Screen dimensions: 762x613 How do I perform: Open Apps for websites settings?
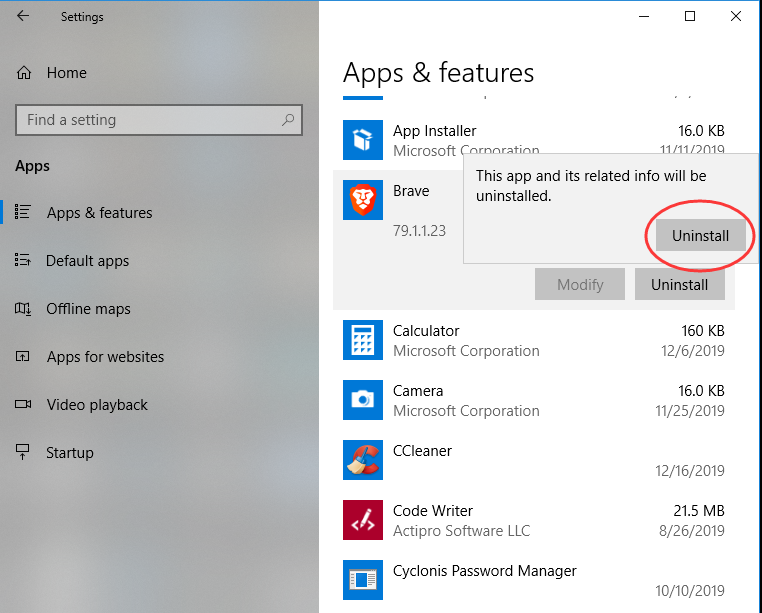[x=105, y=357]
